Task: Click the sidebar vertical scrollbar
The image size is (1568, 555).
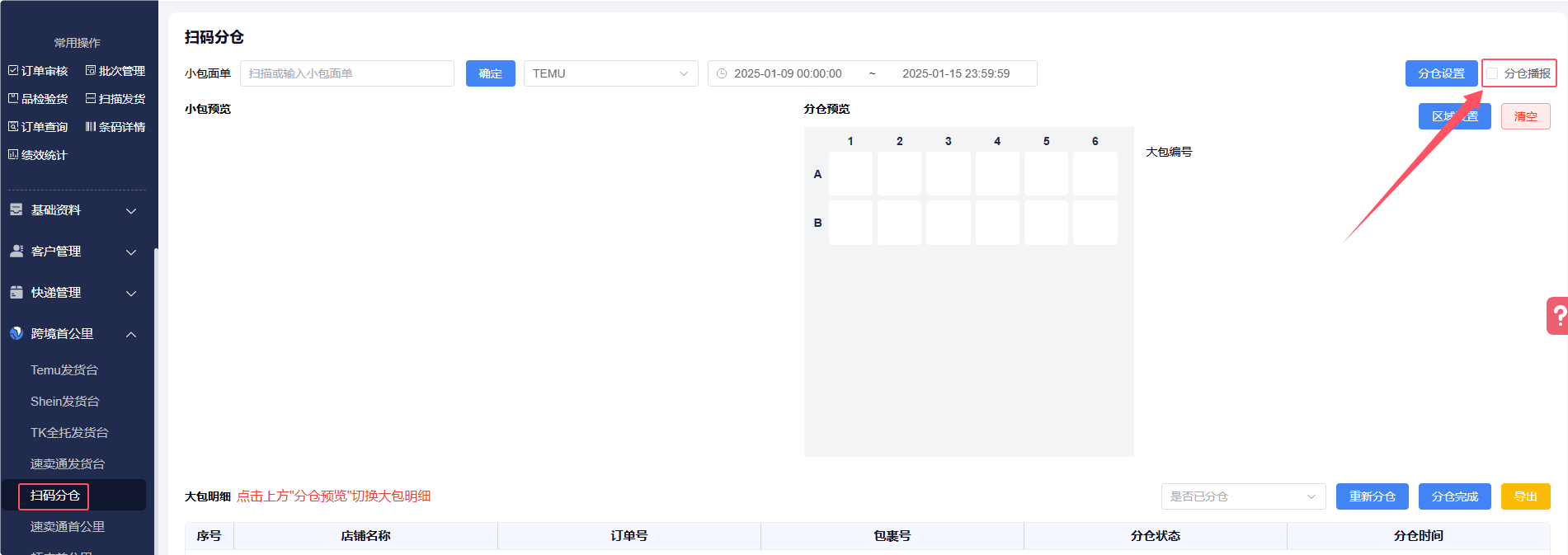Action: pos(156,401)
